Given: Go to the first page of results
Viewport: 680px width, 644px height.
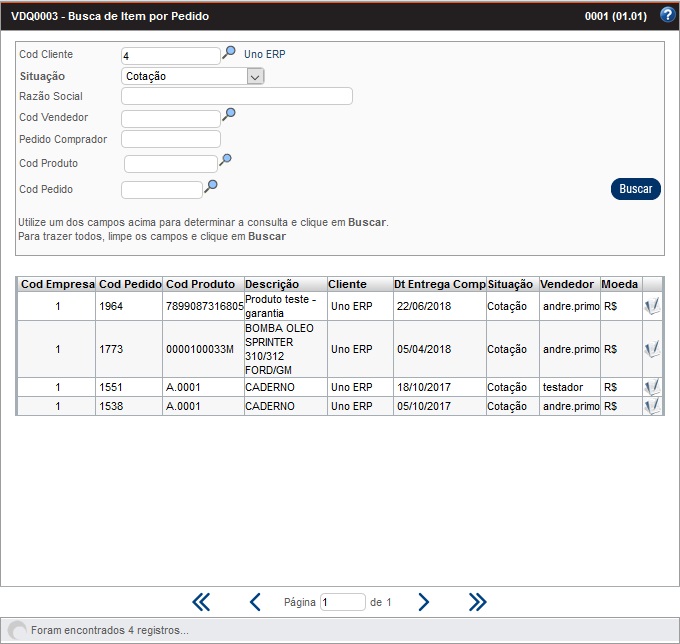Looking at the screenshot, I should tap(201, 601).
